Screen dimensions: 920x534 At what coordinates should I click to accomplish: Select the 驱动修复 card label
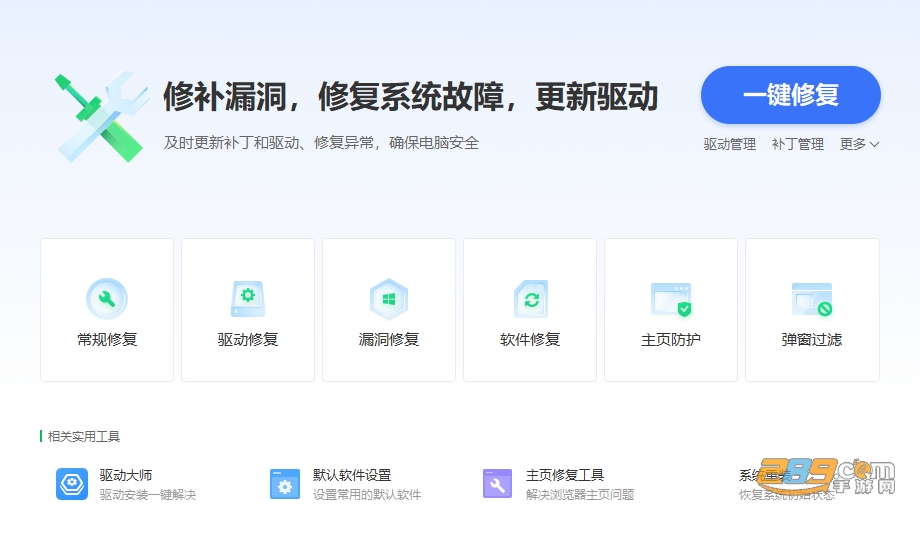(x=248, y=339)
